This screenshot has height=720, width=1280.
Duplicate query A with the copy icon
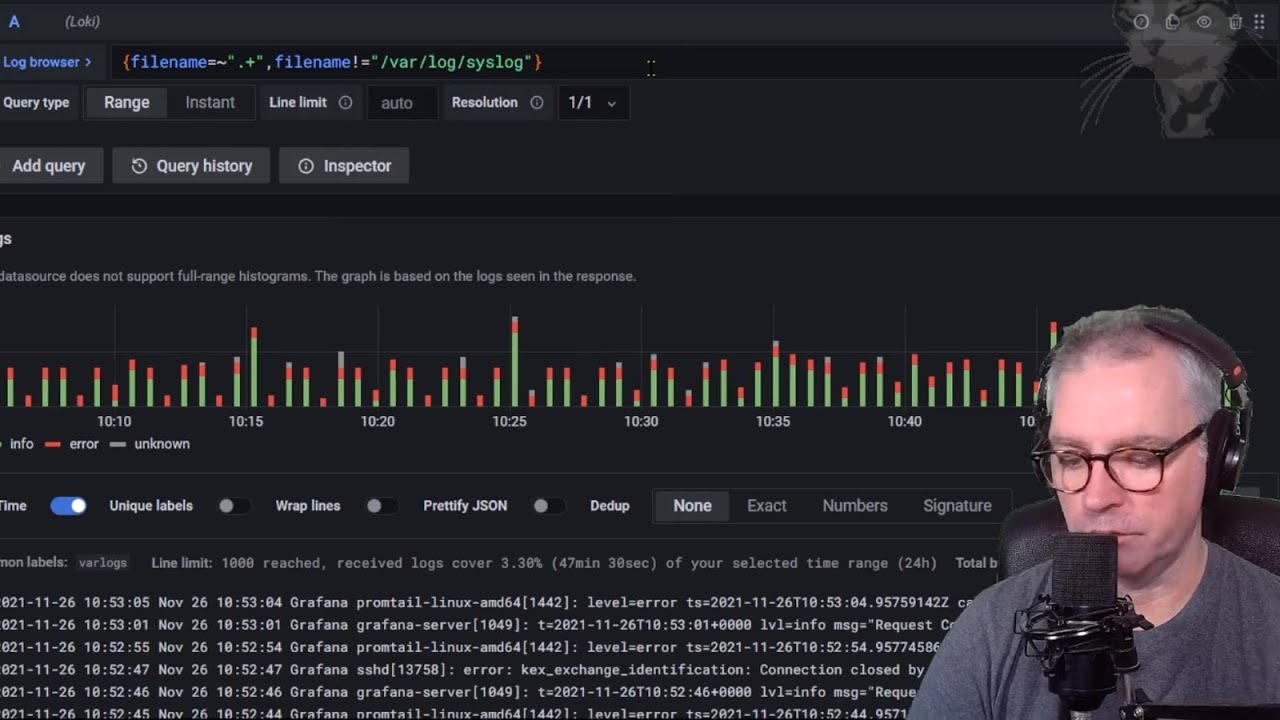tap(1172, 22)
